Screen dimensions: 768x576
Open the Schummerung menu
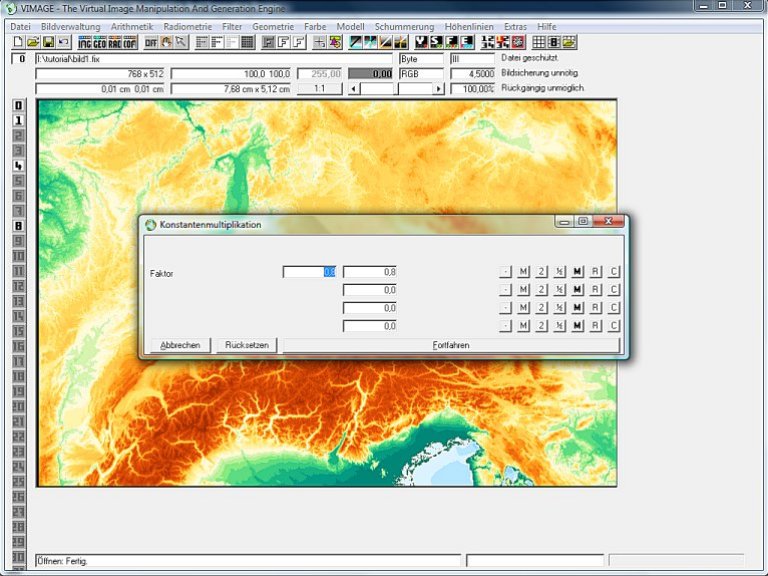404,26
